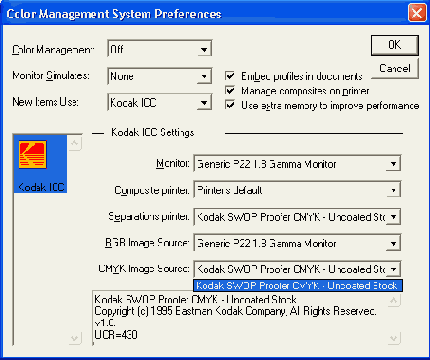Screen dimensions: 430x360
Task: Click the Cancel button
Action: [x=395, y=68]
